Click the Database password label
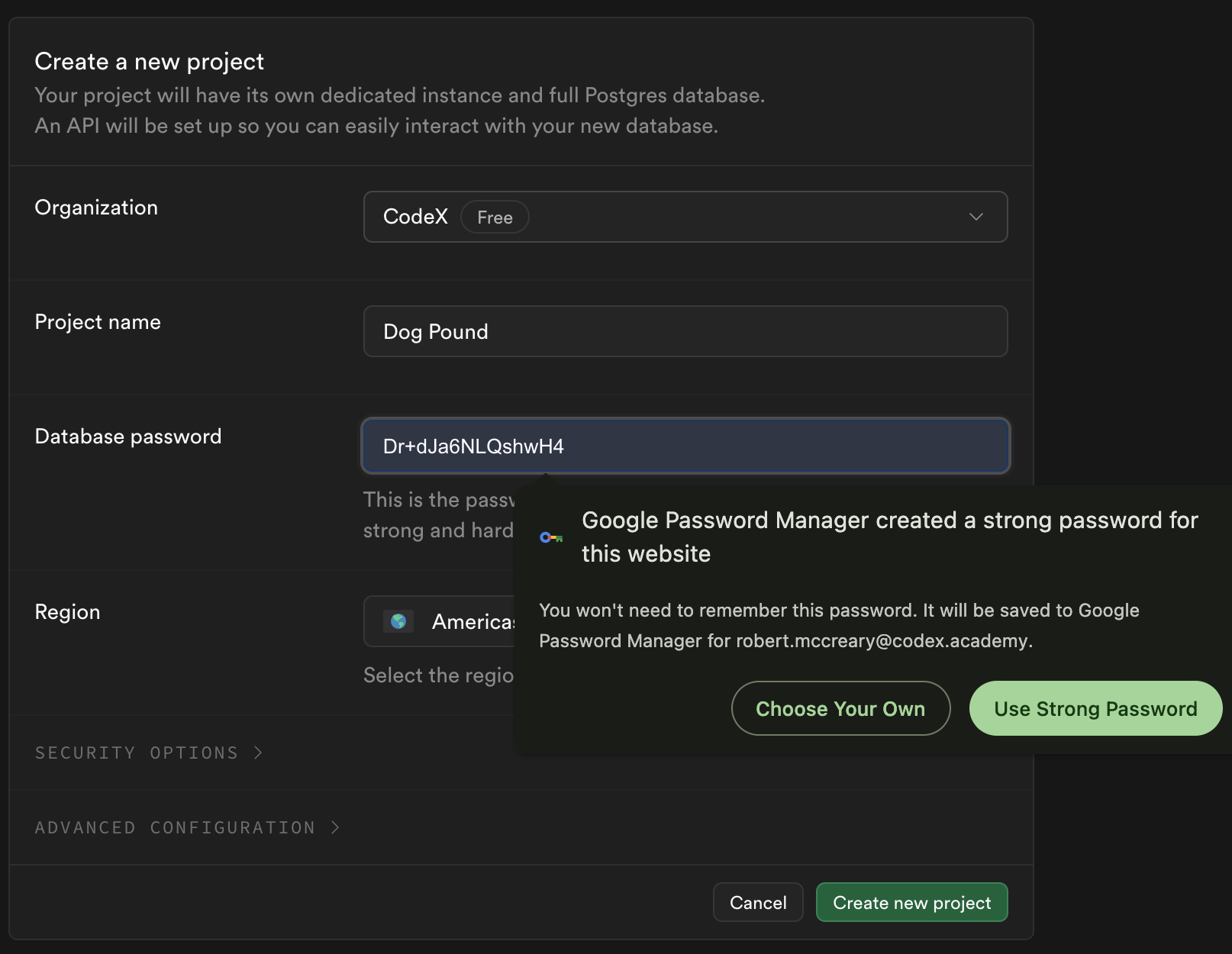Viewport: 1232px width, 954px height. pos(127,436)
